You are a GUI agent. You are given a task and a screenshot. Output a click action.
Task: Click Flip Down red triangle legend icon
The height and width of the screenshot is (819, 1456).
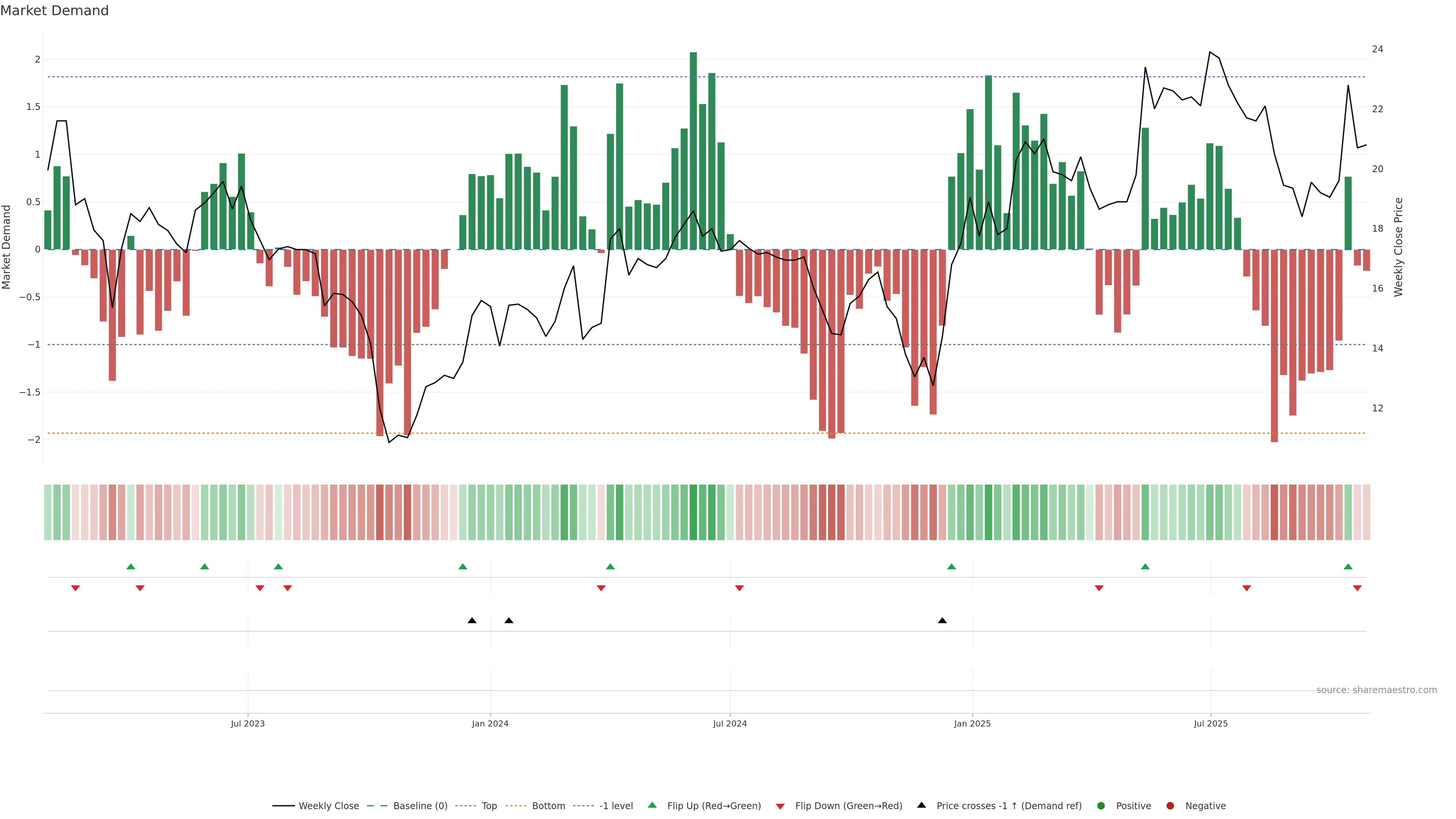click(780, 806)
